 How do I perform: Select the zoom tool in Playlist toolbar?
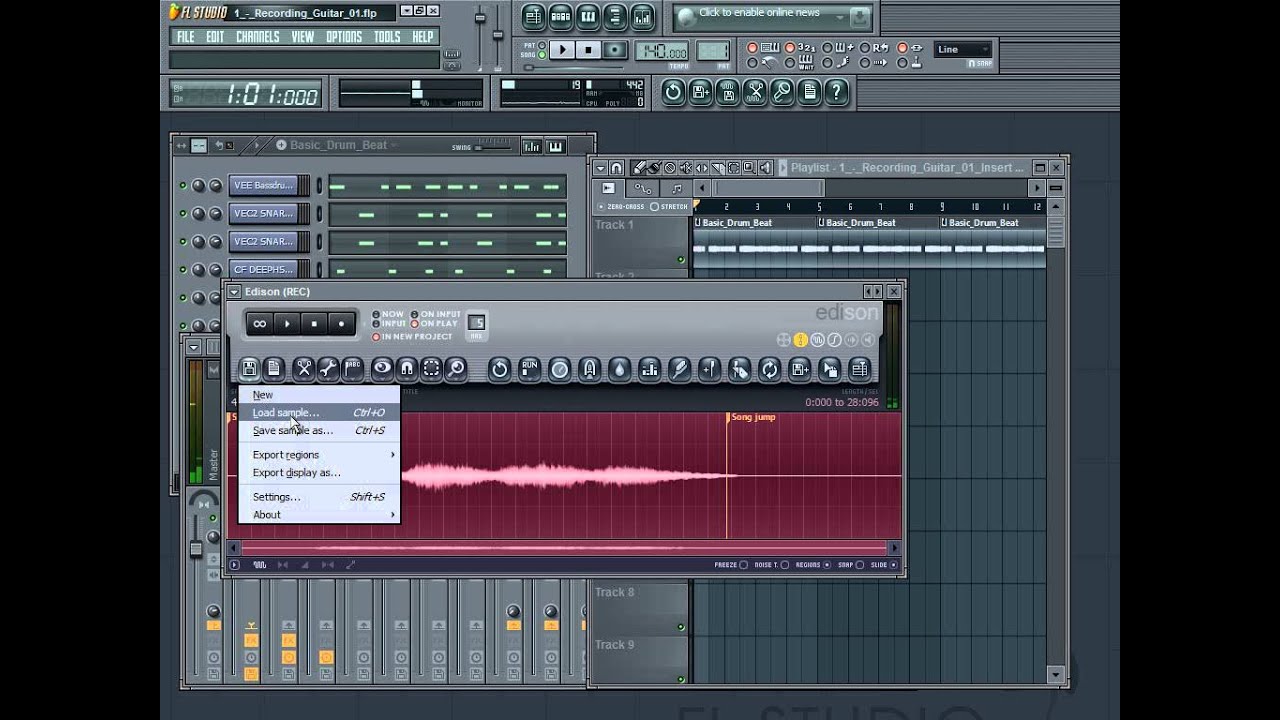click(750, 168)
